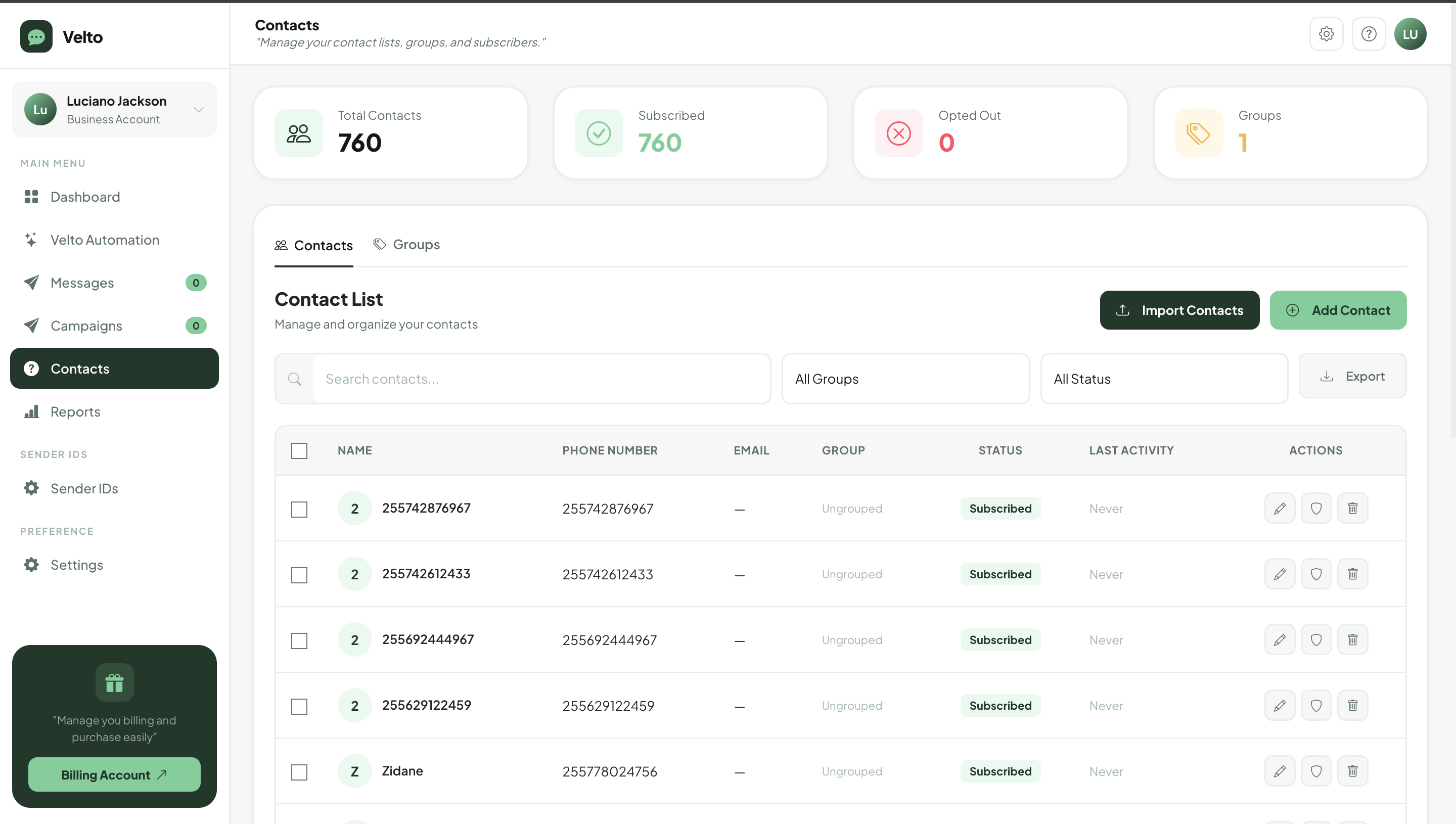Click the Import Contacts button
Viewport: 1456px width, 824px height.
click(x=1179, y=310)
